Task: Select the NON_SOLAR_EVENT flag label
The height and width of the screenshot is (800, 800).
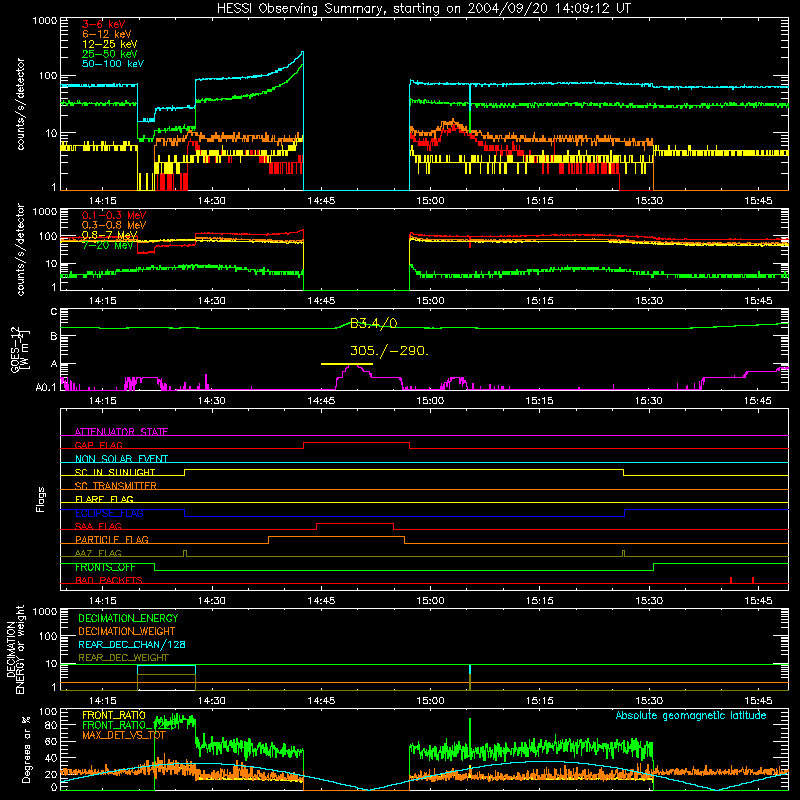Action: (121, 459)
